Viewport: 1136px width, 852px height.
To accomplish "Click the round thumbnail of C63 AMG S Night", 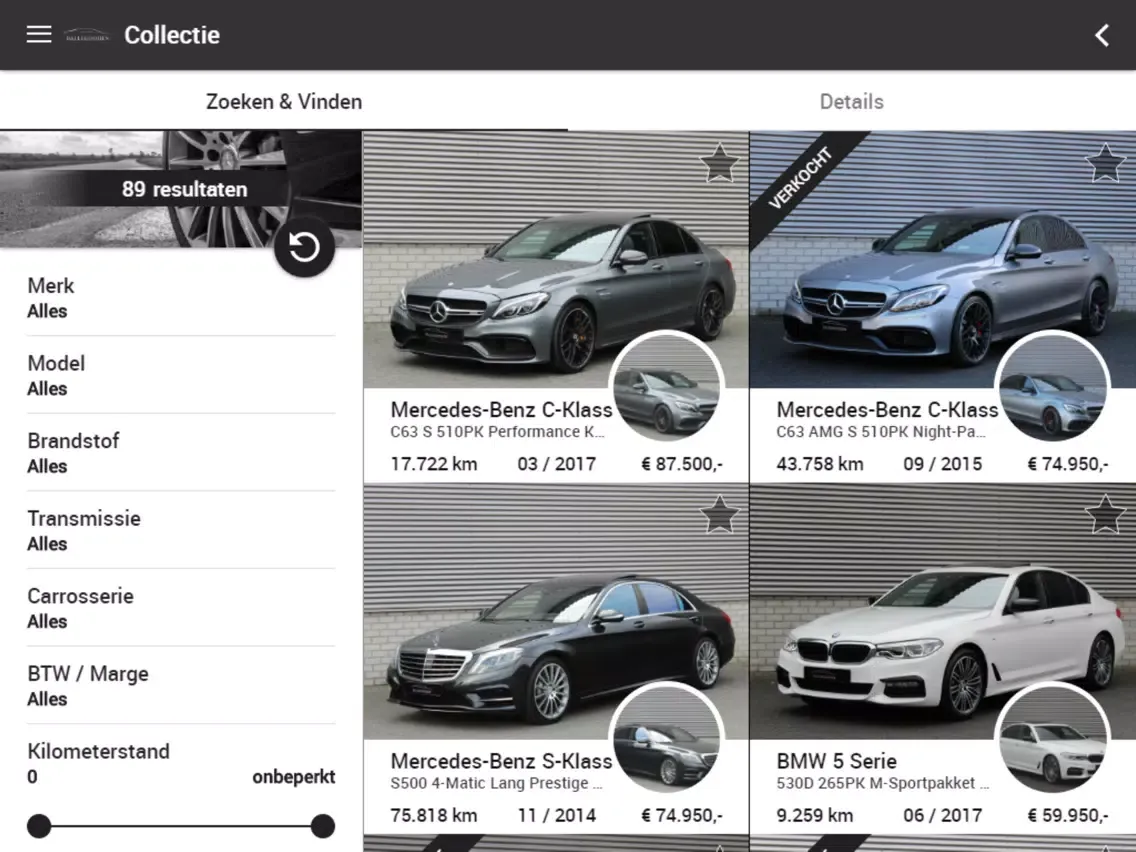I will click(x=1053, y=388).
